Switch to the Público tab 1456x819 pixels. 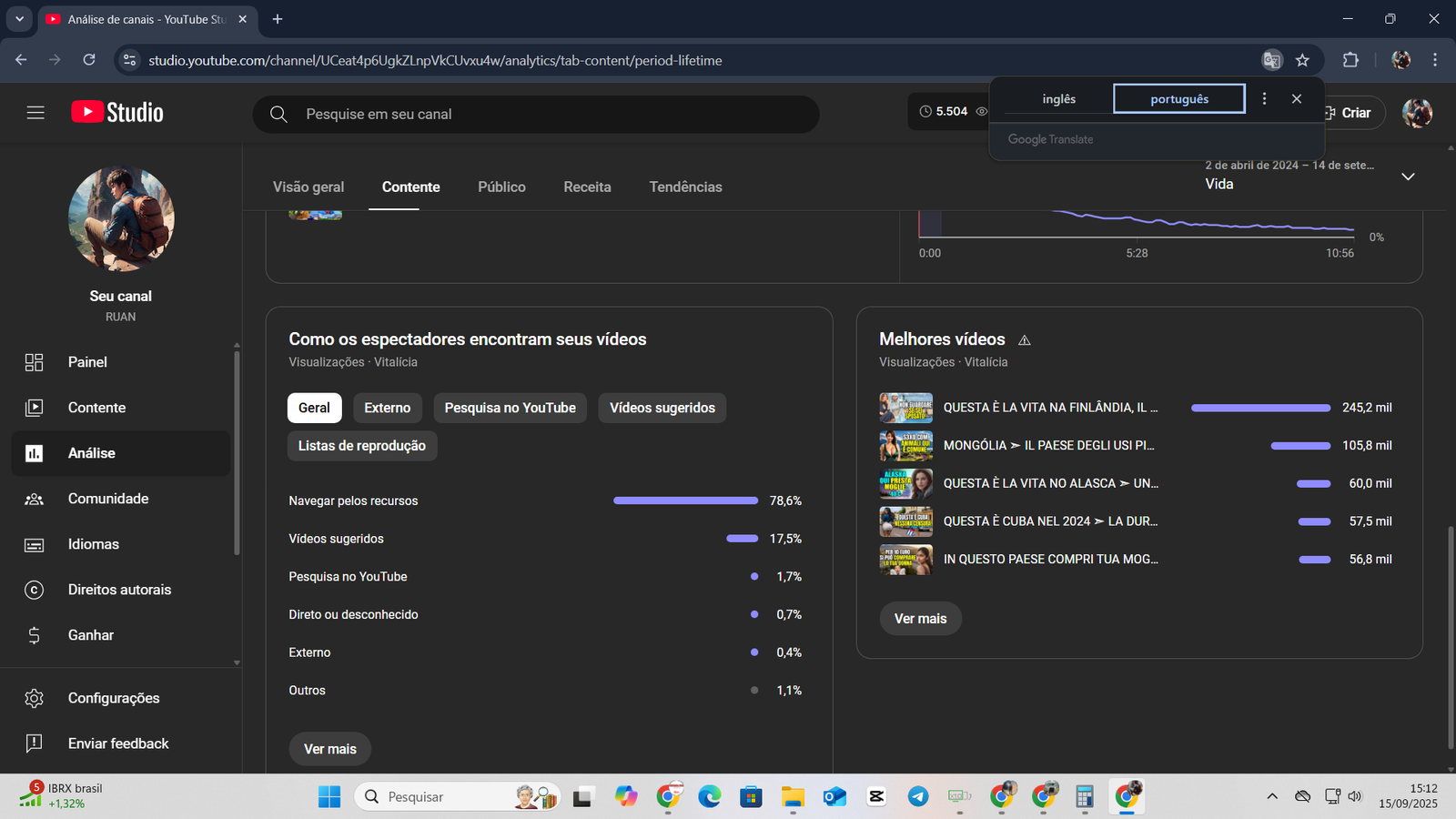pyautogui.click(x=501, y=187)
